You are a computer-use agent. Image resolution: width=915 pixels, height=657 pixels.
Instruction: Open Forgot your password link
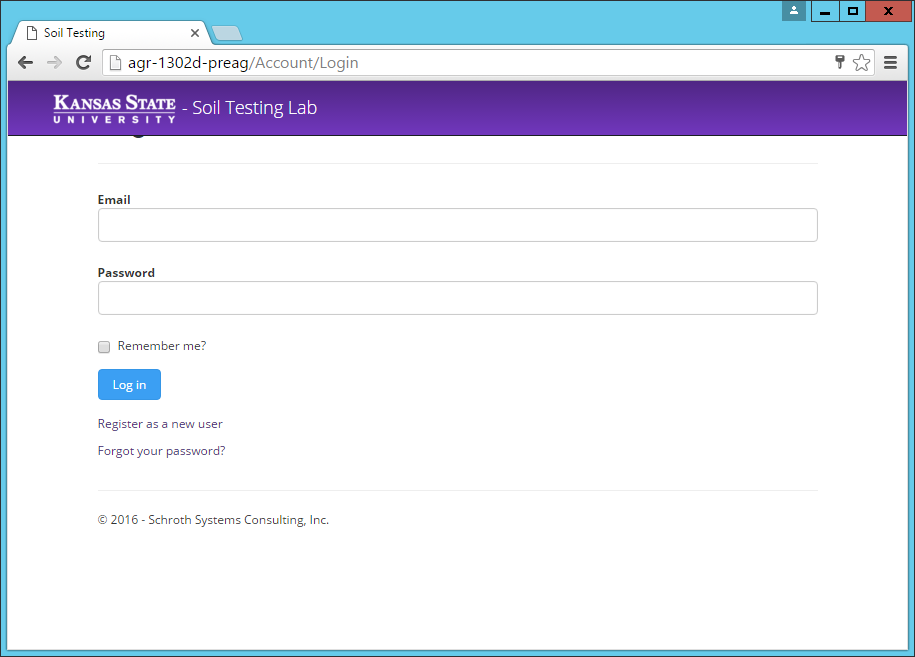(x=161, y=451)
